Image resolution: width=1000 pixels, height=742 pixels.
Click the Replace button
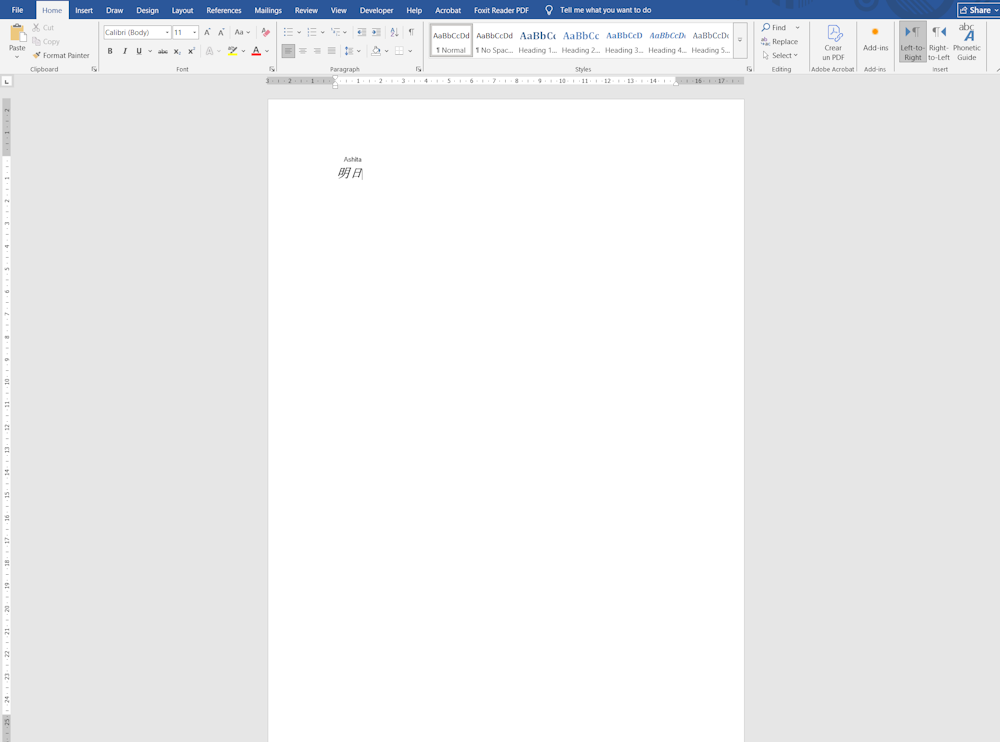(779, 41)
